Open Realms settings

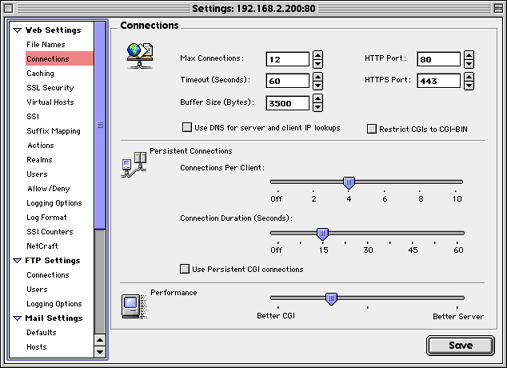[x=39, y=160]
